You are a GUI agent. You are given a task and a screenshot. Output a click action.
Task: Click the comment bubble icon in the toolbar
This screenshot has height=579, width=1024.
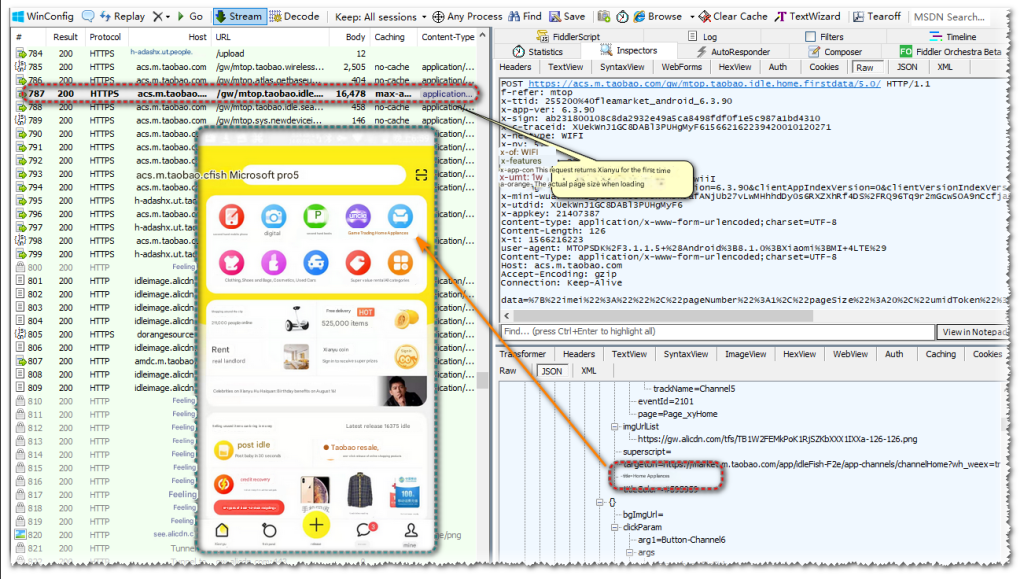[88, 16]
